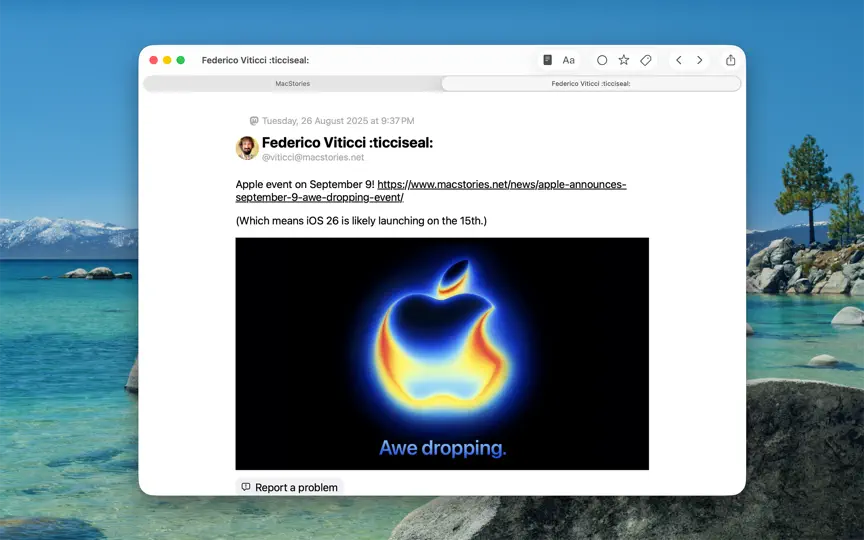Toggle the reader view icon
This screenshot has height=540, width=864.
(x=547, y=60)
